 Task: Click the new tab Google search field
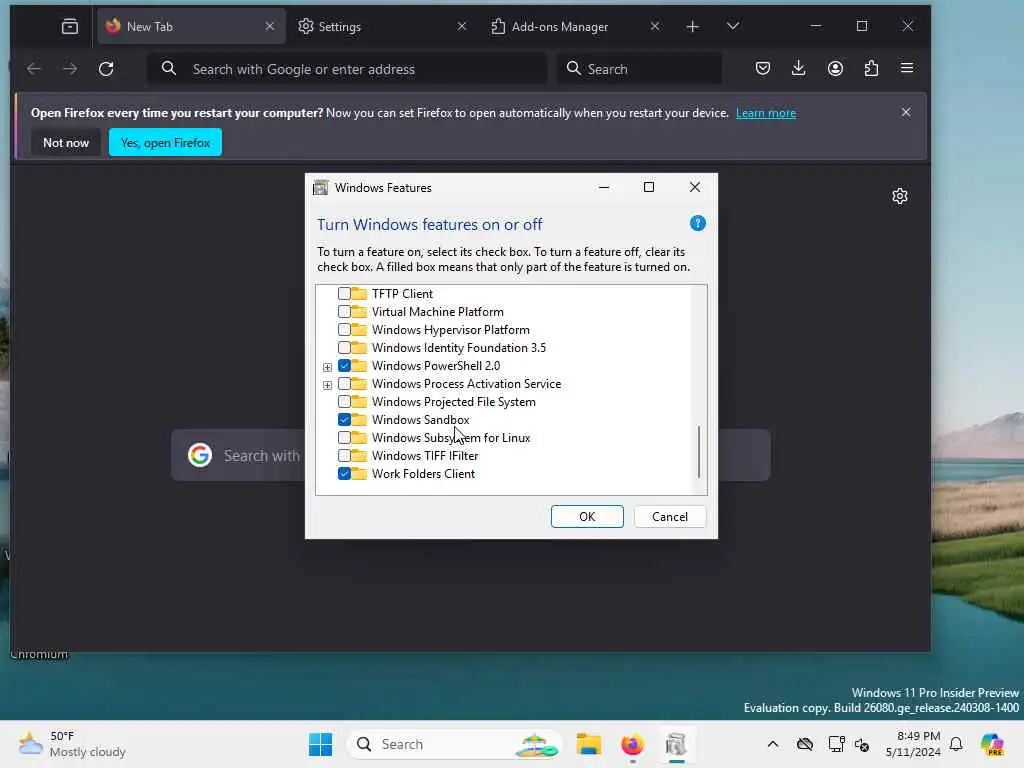pos(470,455)
